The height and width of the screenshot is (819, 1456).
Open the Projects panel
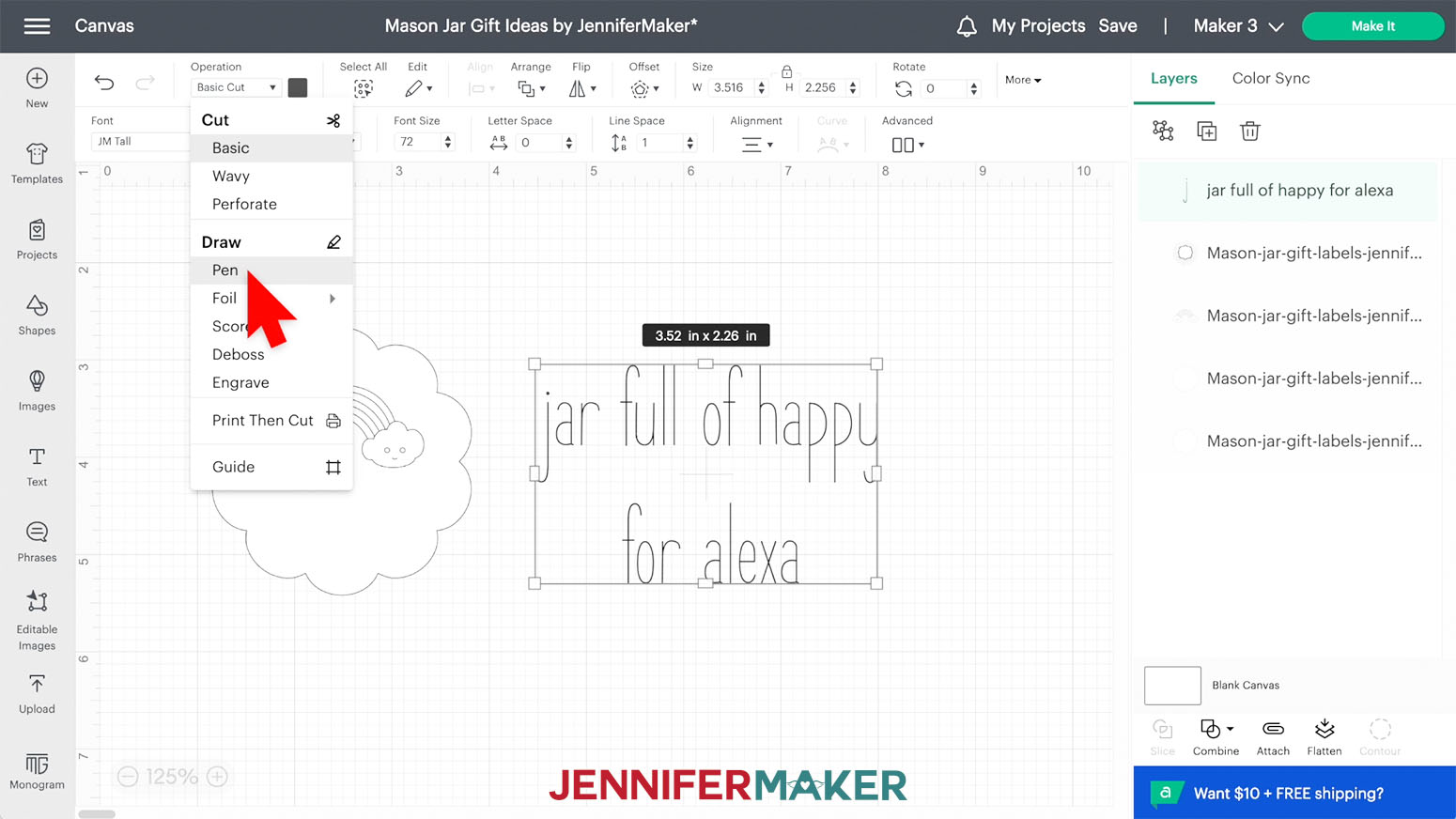pyautogui.click(x=37, y=240)
